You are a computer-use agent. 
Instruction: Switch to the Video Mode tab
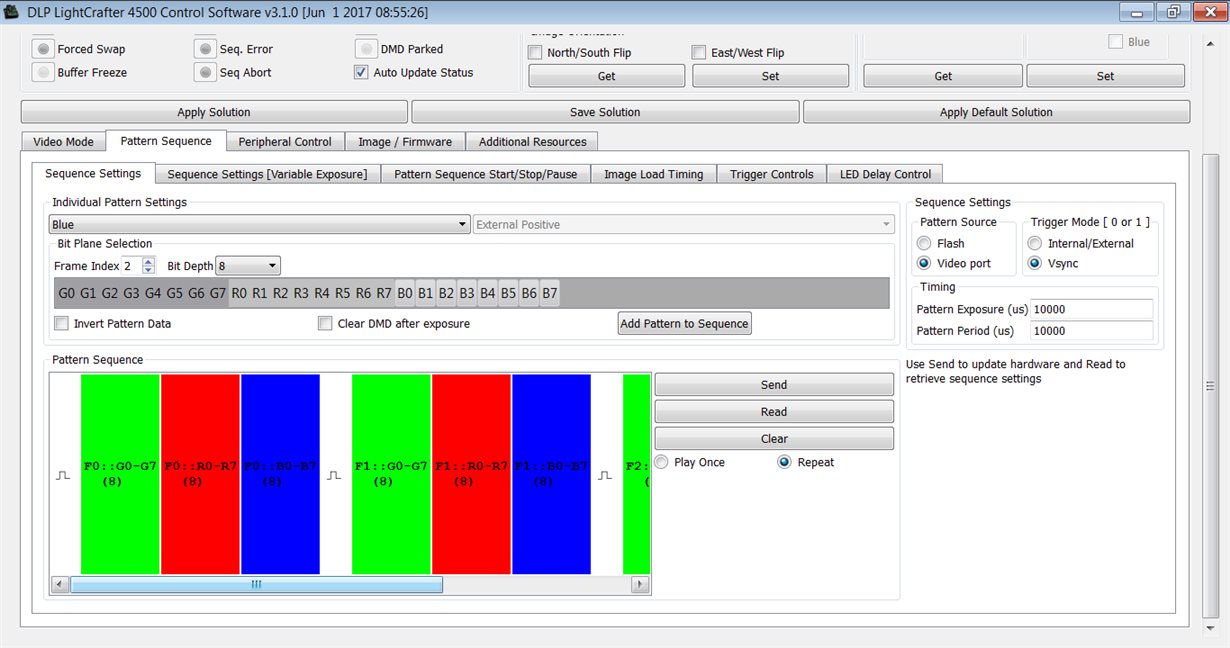(63, 142)
